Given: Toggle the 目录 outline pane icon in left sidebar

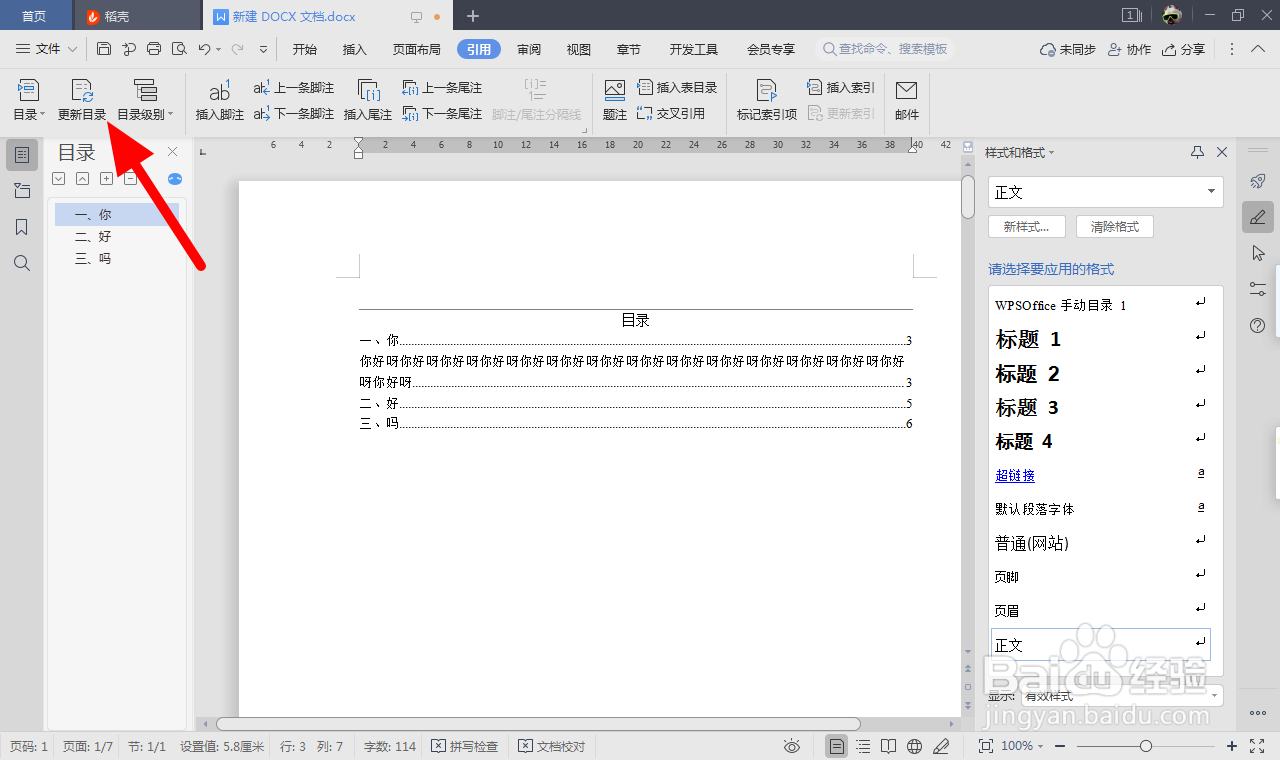Looking at the screenshot, I should point(22,155).
